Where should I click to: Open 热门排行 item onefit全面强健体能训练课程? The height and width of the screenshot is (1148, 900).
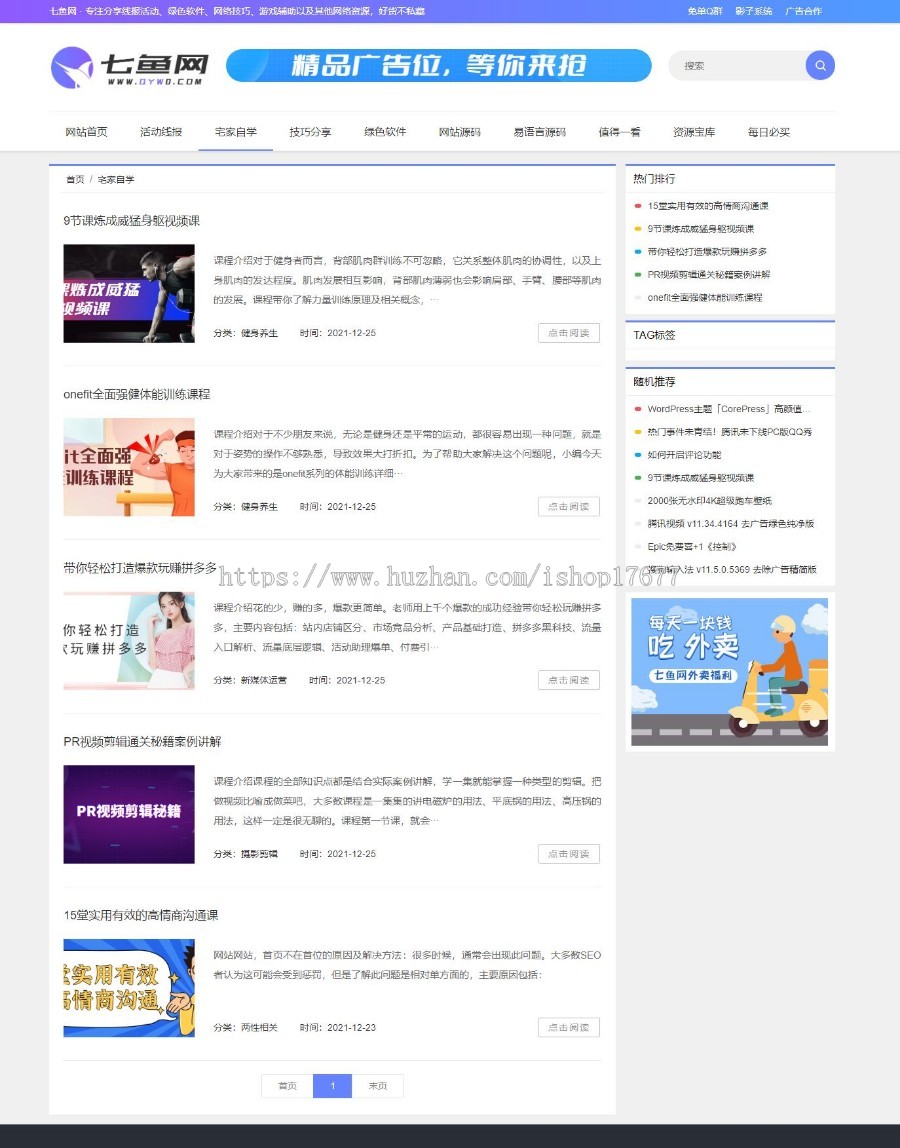[704, 297]
